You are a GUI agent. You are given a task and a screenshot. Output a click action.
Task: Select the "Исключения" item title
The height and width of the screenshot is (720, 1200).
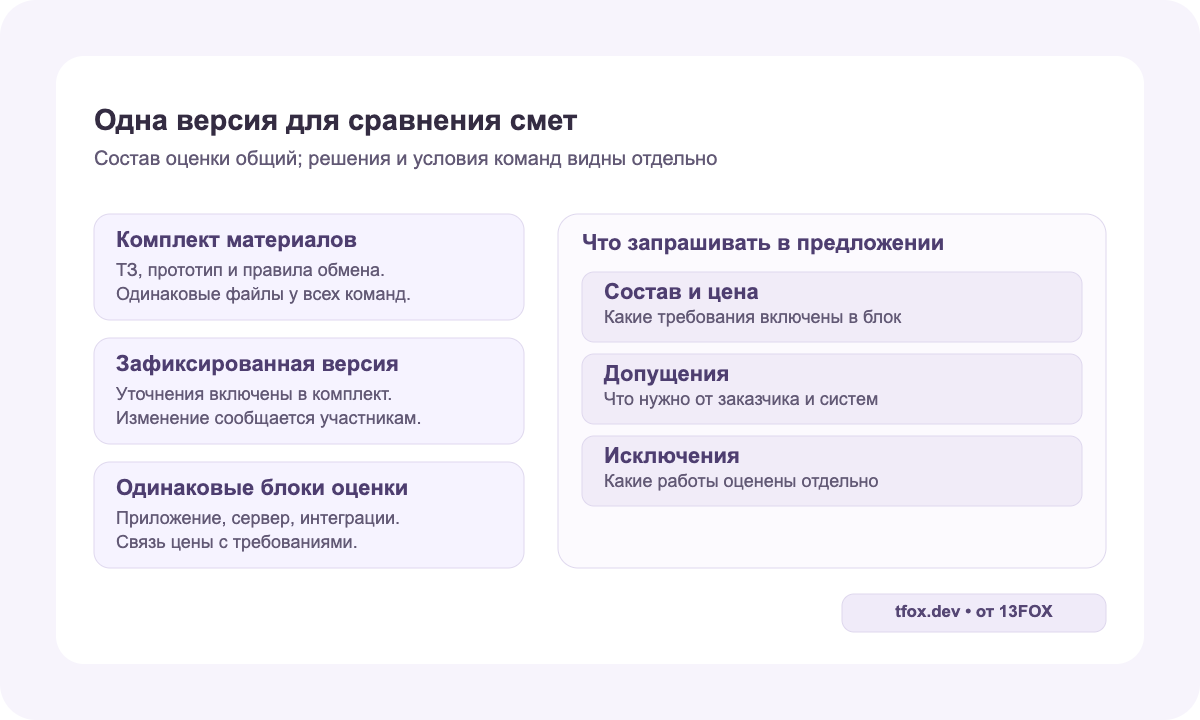[x=672, y=456]
